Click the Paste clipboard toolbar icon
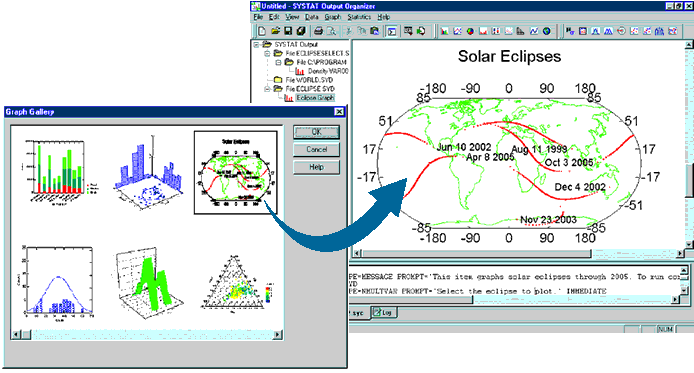 (375, 31)
